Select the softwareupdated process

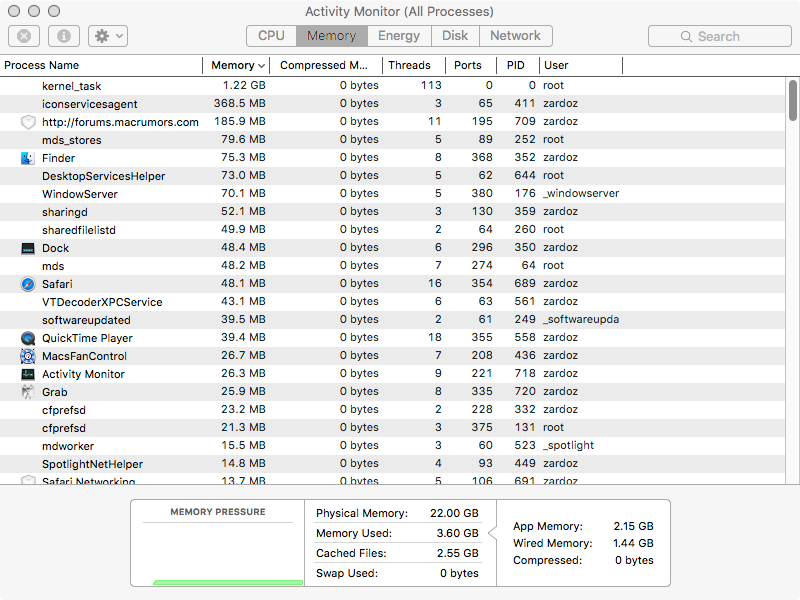point(392,320)
